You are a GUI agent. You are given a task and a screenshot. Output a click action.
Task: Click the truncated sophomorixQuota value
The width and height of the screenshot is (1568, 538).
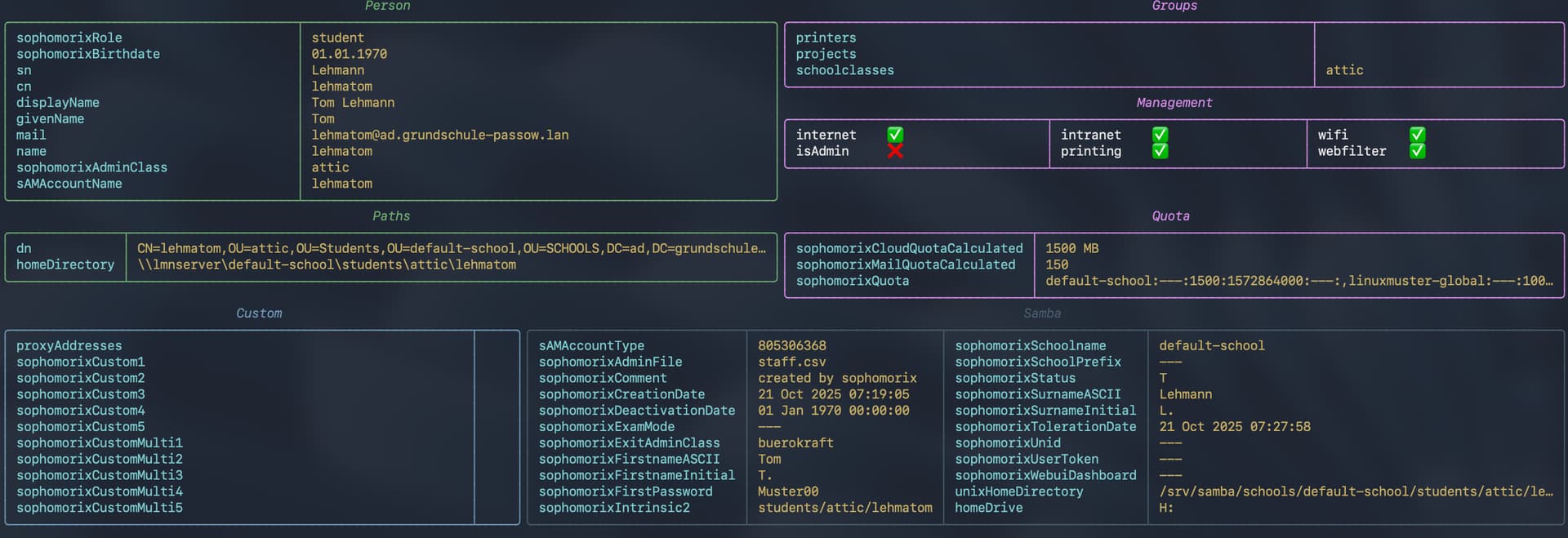(1298, 281)
